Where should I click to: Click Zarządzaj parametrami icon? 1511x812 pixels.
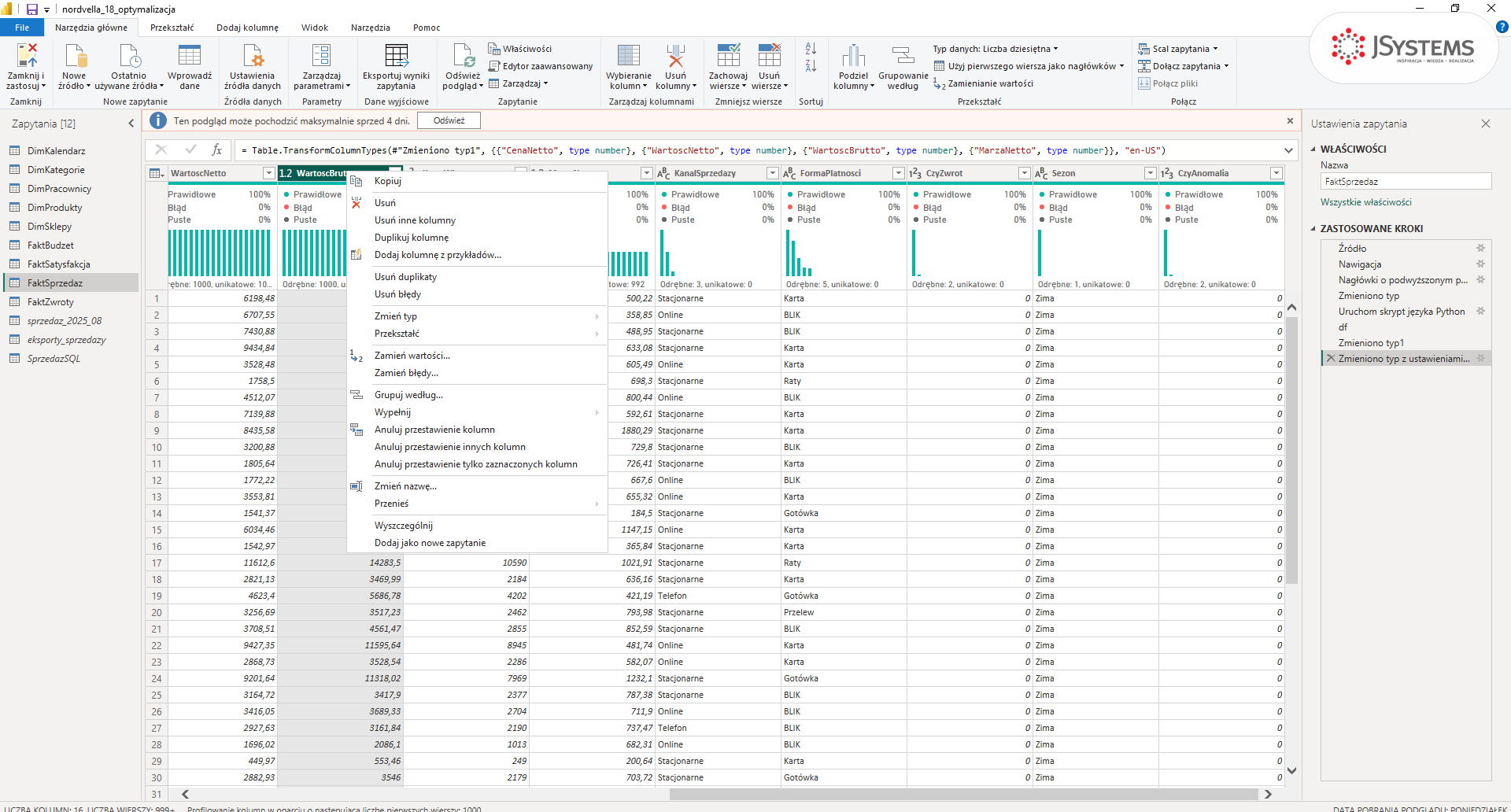pyautogui.click(x=321, y=56)
